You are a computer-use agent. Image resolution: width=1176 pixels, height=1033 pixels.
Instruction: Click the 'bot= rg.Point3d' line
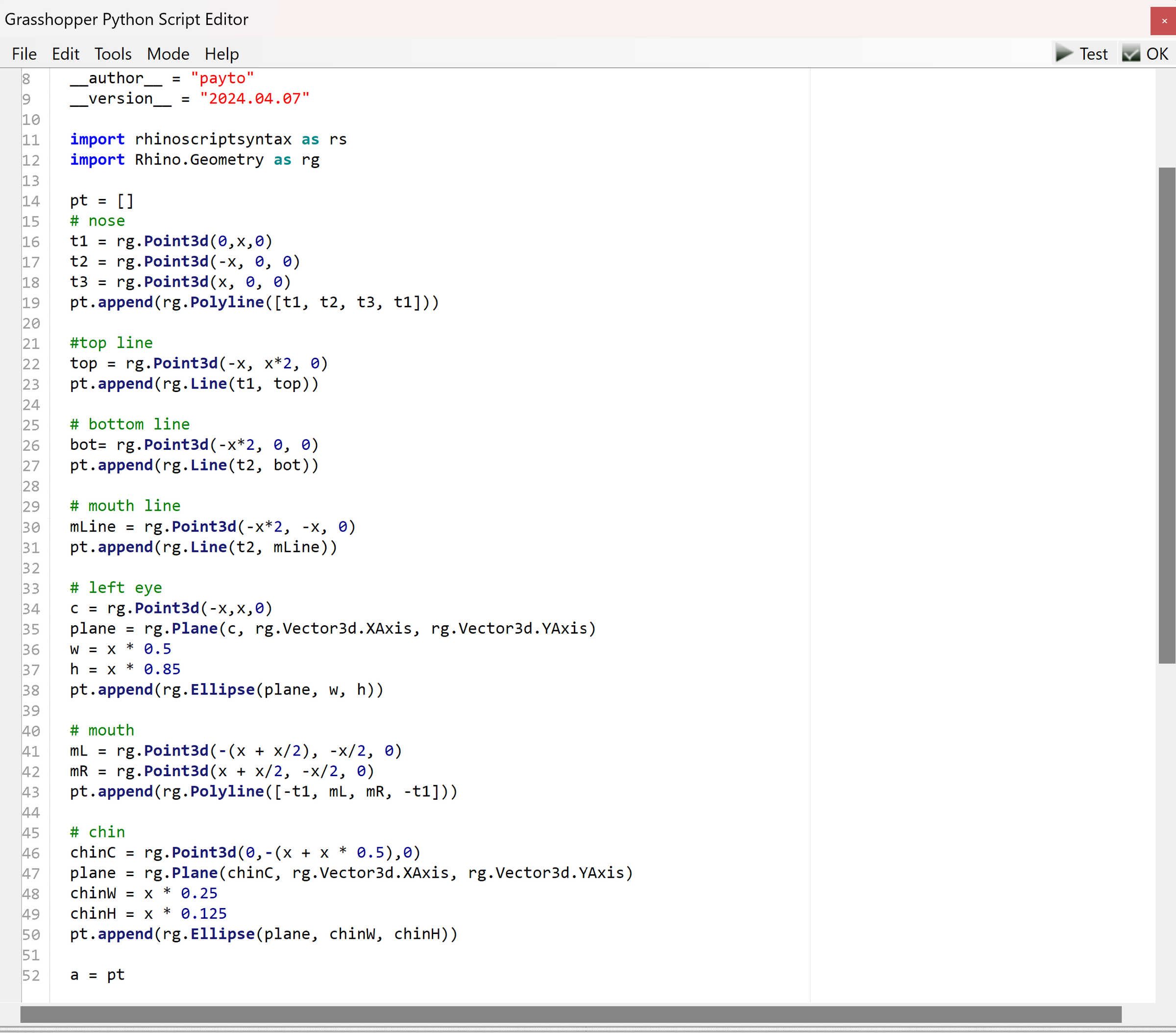pos(194,445)
